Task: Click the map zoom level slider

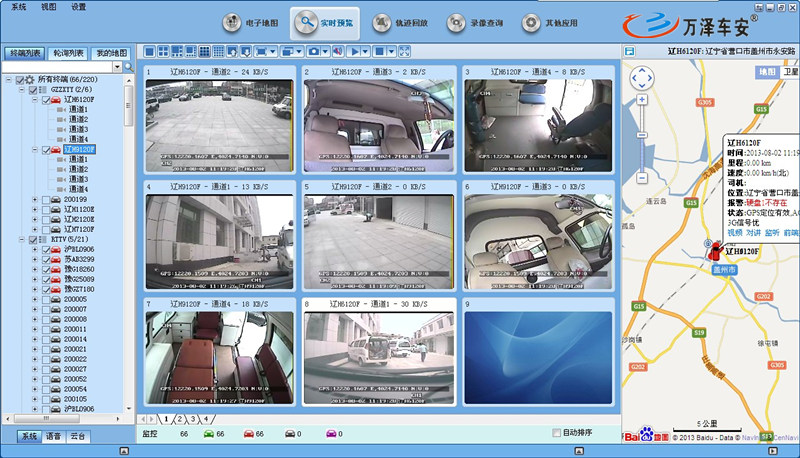Action: [x=641, y=135]
